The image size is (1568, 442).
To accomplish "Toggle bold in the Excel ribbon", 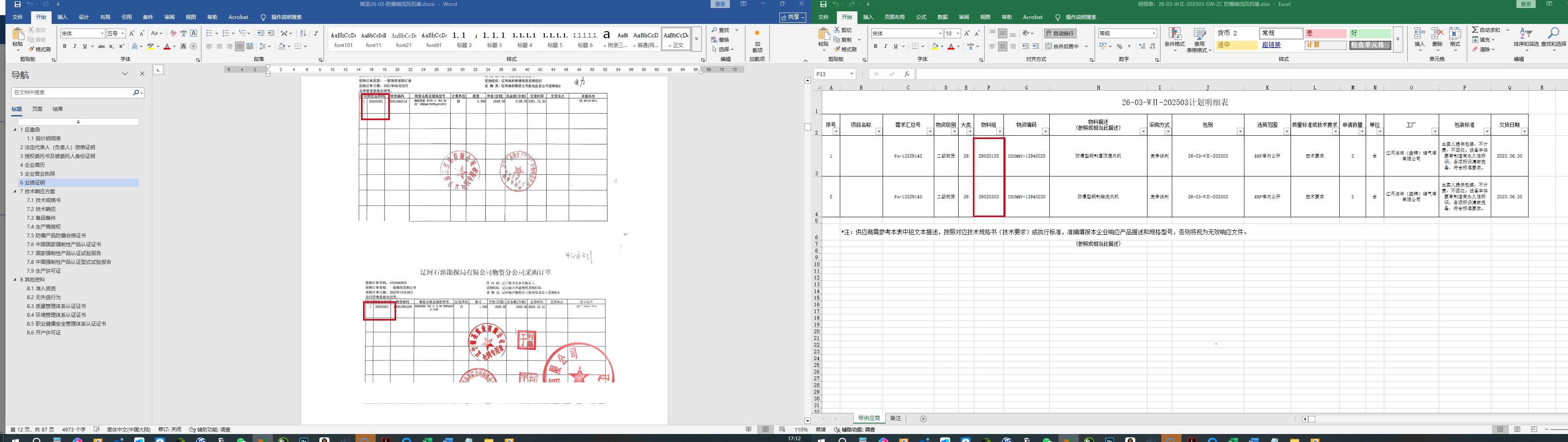I will [876, 46].
